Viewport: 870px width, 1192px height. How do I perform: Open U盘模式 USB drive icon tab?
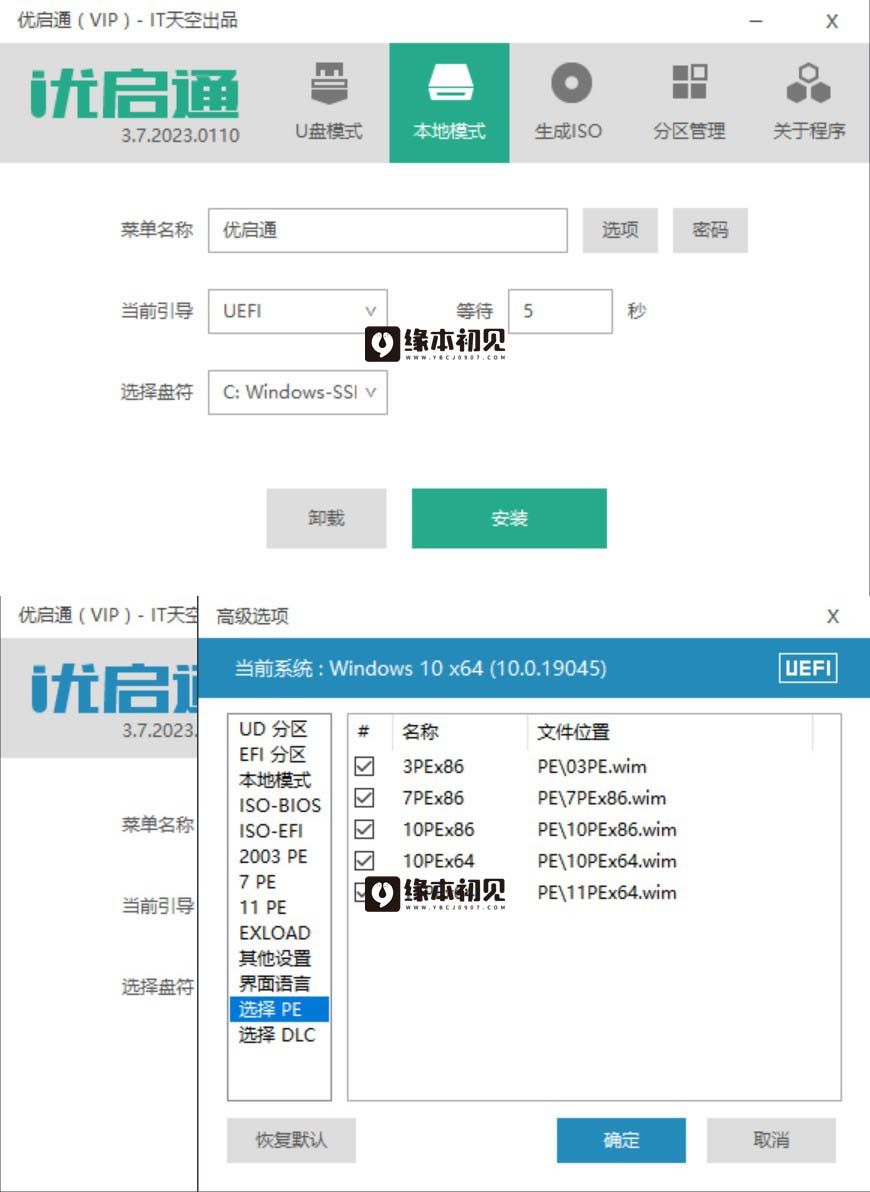tap(329, 103)
